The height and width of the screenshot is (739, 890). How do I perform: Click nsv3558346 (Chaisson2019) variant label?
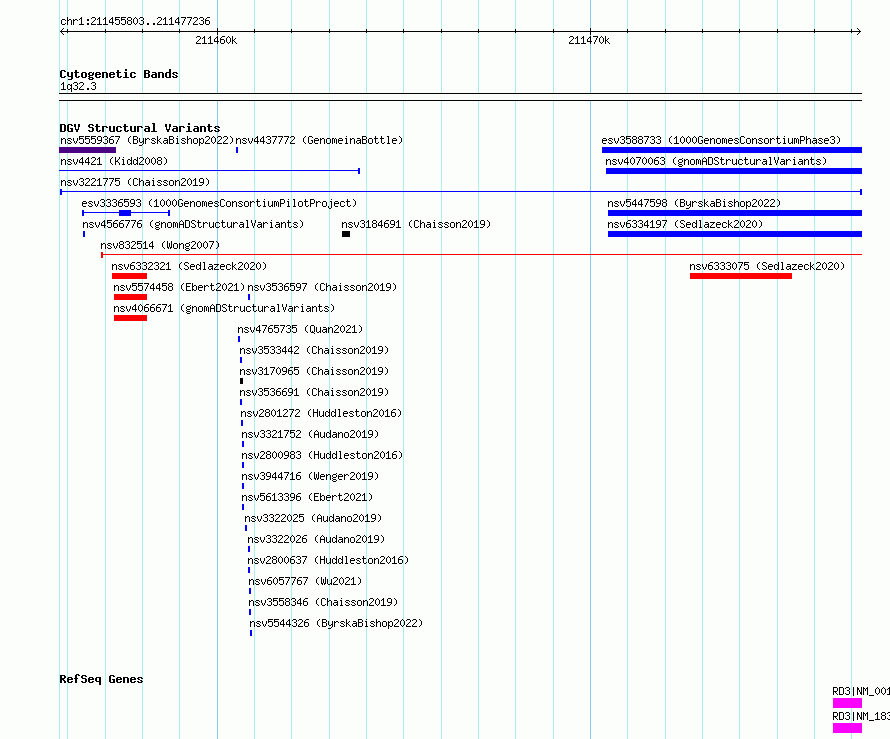[323, 602]
